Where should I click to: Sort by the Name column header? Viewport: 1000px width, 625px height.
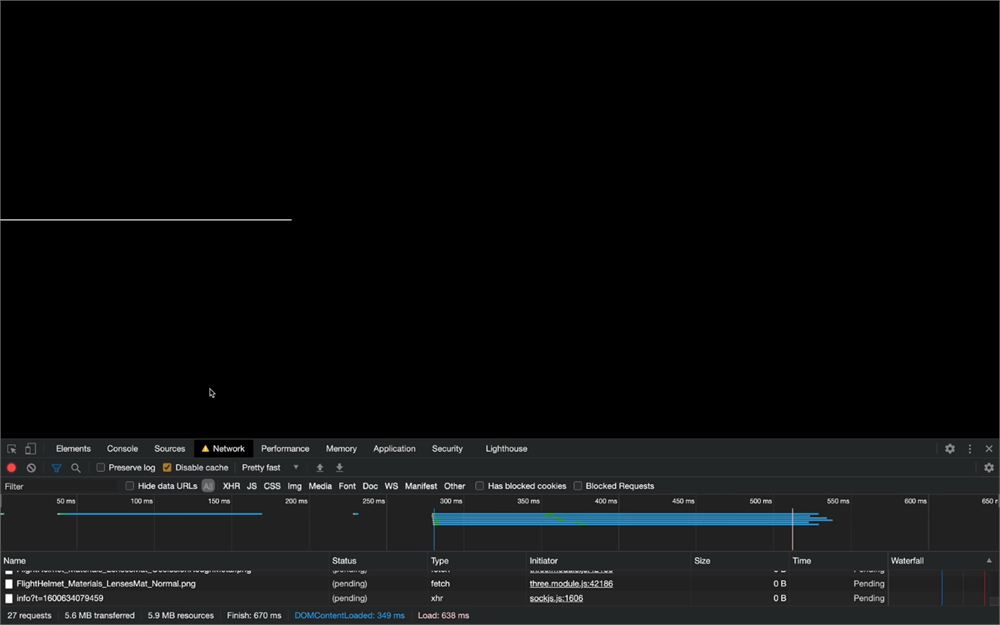pyautogui.click(x=165, y=561)
